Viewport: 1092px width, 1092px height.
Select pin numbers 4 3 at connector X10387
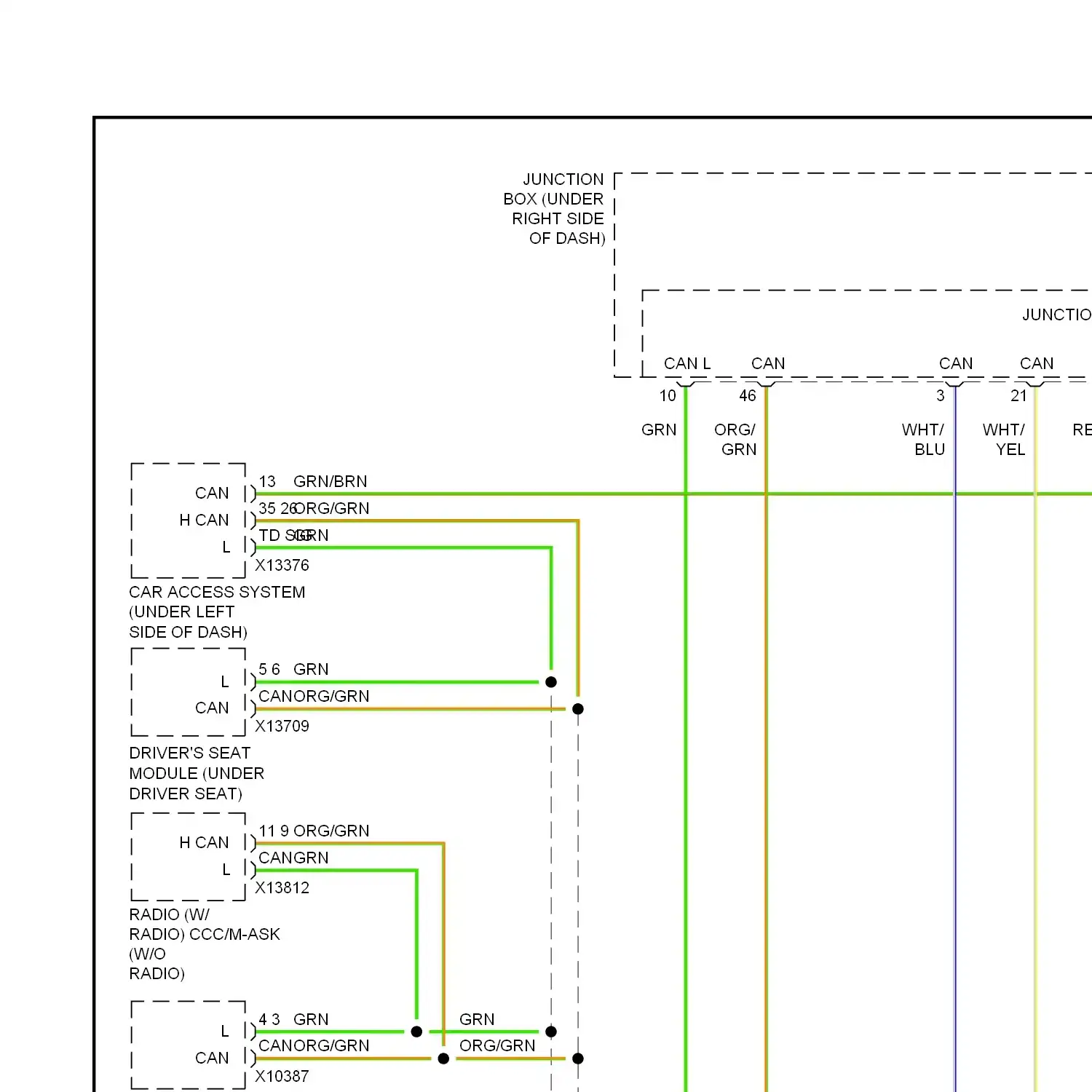(269, 1020)
